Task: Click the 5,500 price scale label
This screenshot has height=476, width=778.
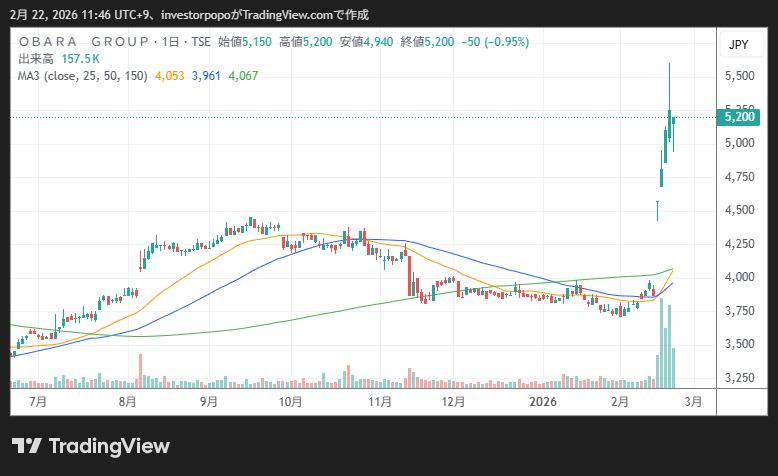Action: (x=739, y=76)
